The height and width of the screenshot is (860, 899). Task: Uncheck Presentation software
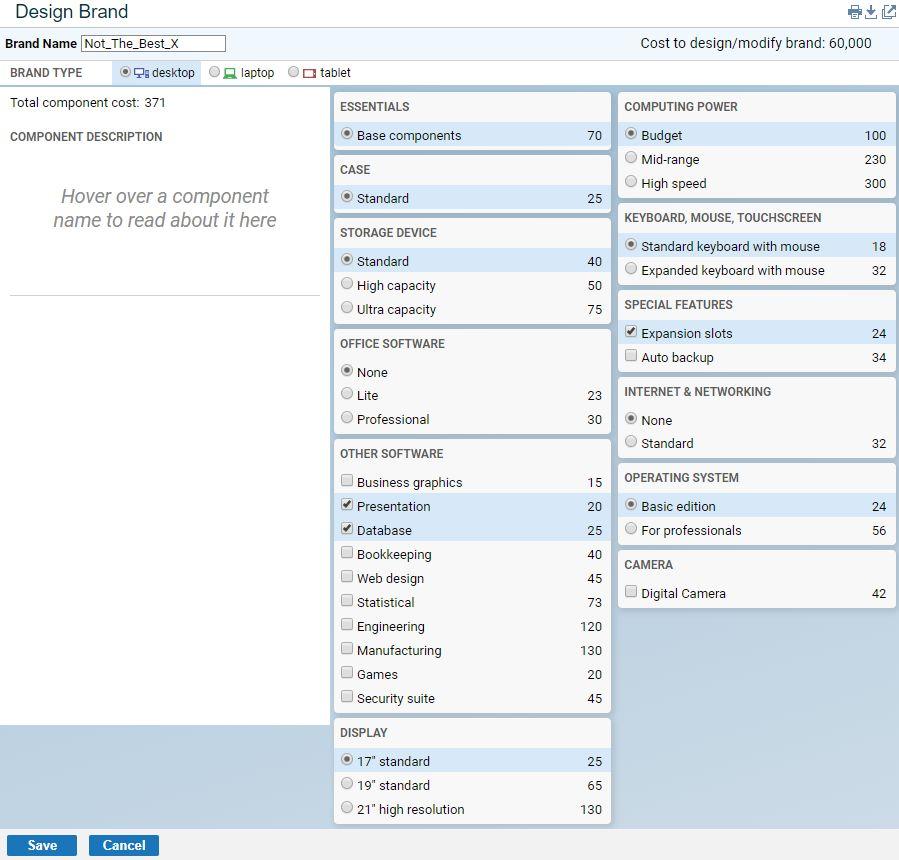[346, 505]
